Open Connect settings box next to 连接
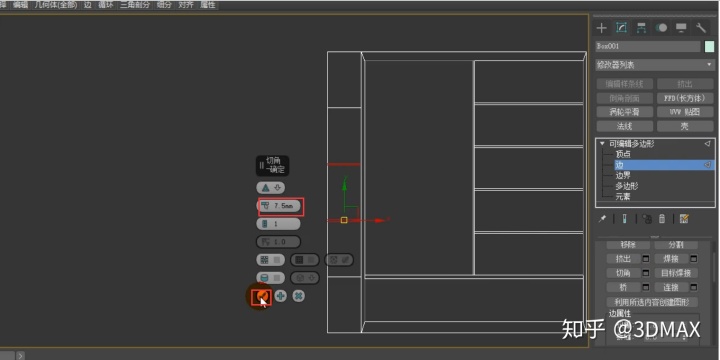720x360 pixels. (x=693, y=287)
